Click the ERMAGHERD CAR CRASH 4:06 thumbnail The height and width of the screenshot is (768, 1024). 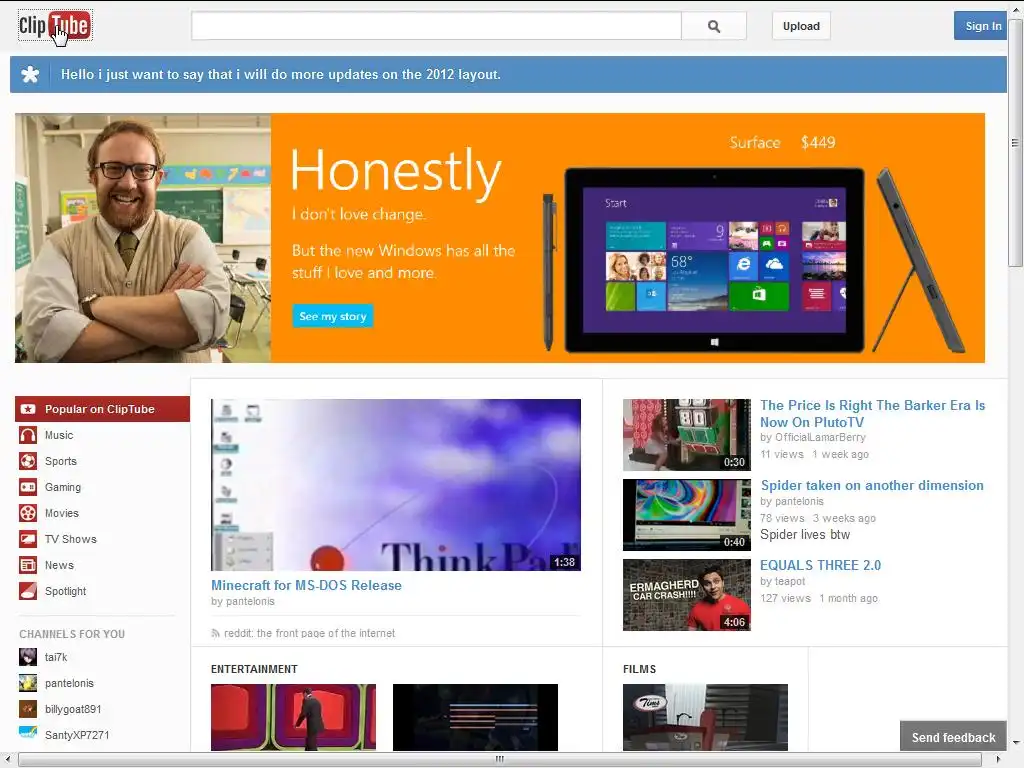(686, 595)
